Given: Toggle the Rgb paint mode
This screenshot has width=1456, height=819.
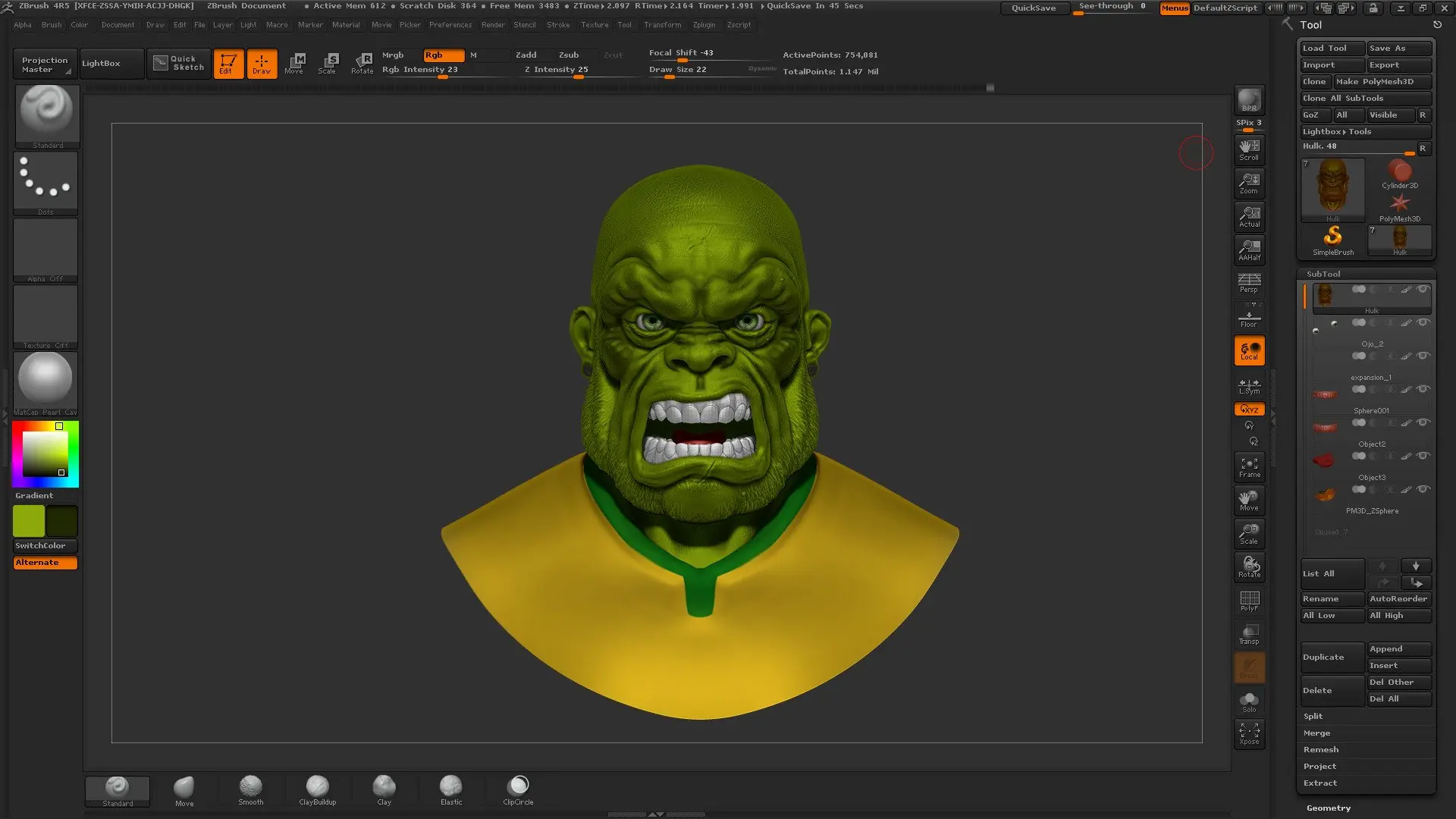Looking at the screenshot, I should pyautogui.click(x=444, y=55).
